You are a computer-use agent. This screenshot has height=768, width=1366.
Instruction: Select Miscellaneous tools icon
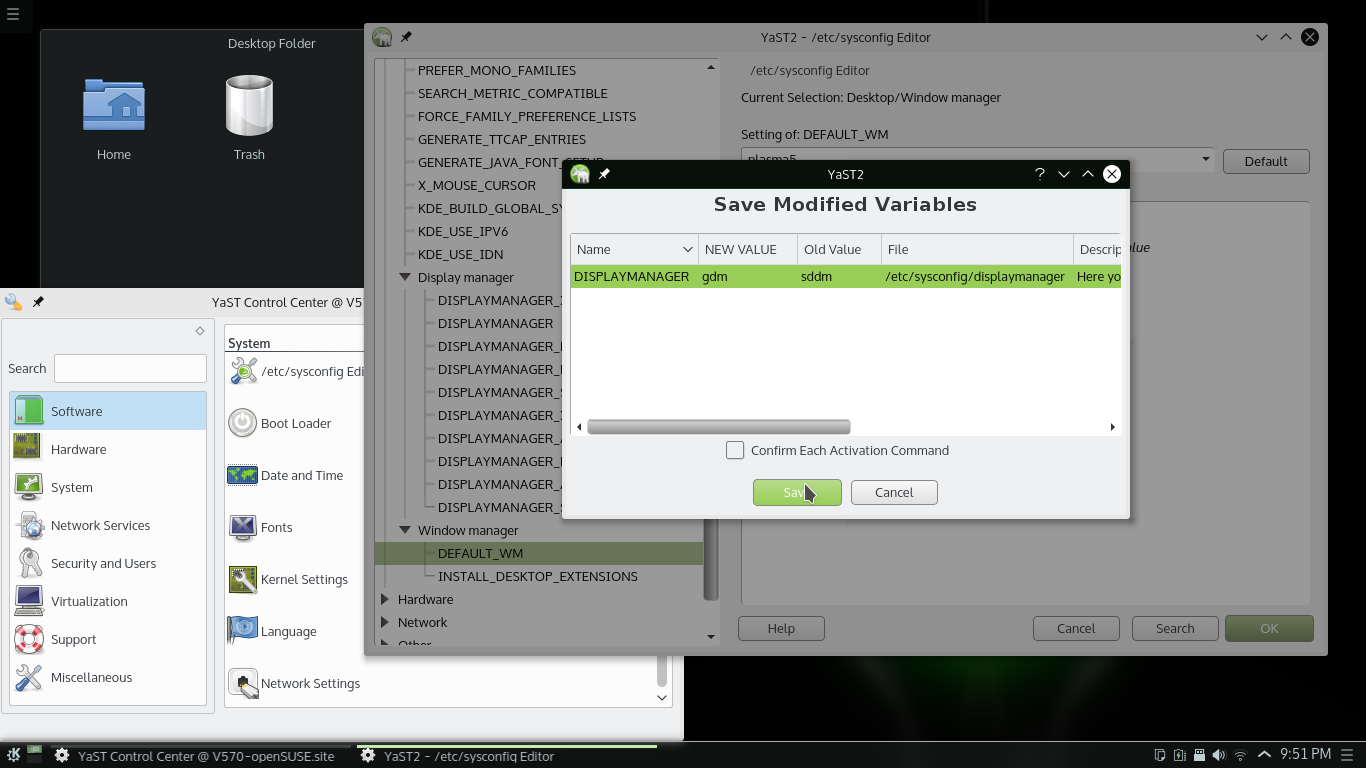pos(28,677)
